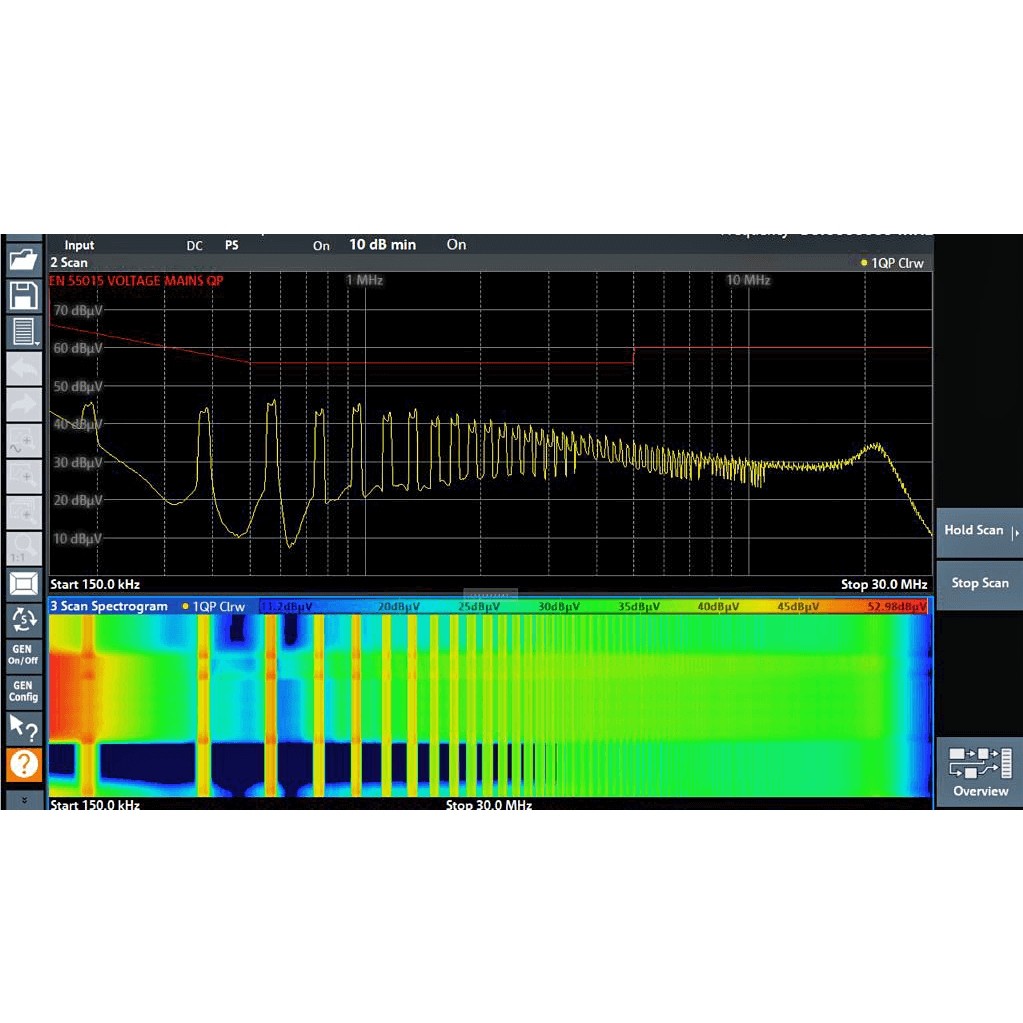Click 'Start 150.0 kHz' under the Spectrogram

(x=95, y=804)
